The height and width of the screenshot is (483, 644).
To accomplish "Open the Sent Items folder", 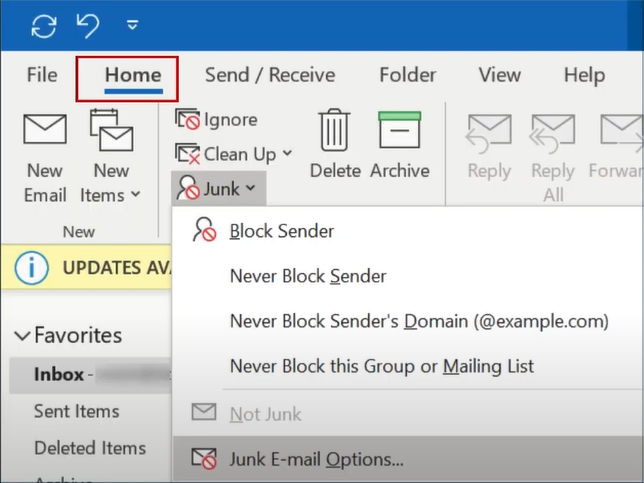I will (x=77, y=411).
